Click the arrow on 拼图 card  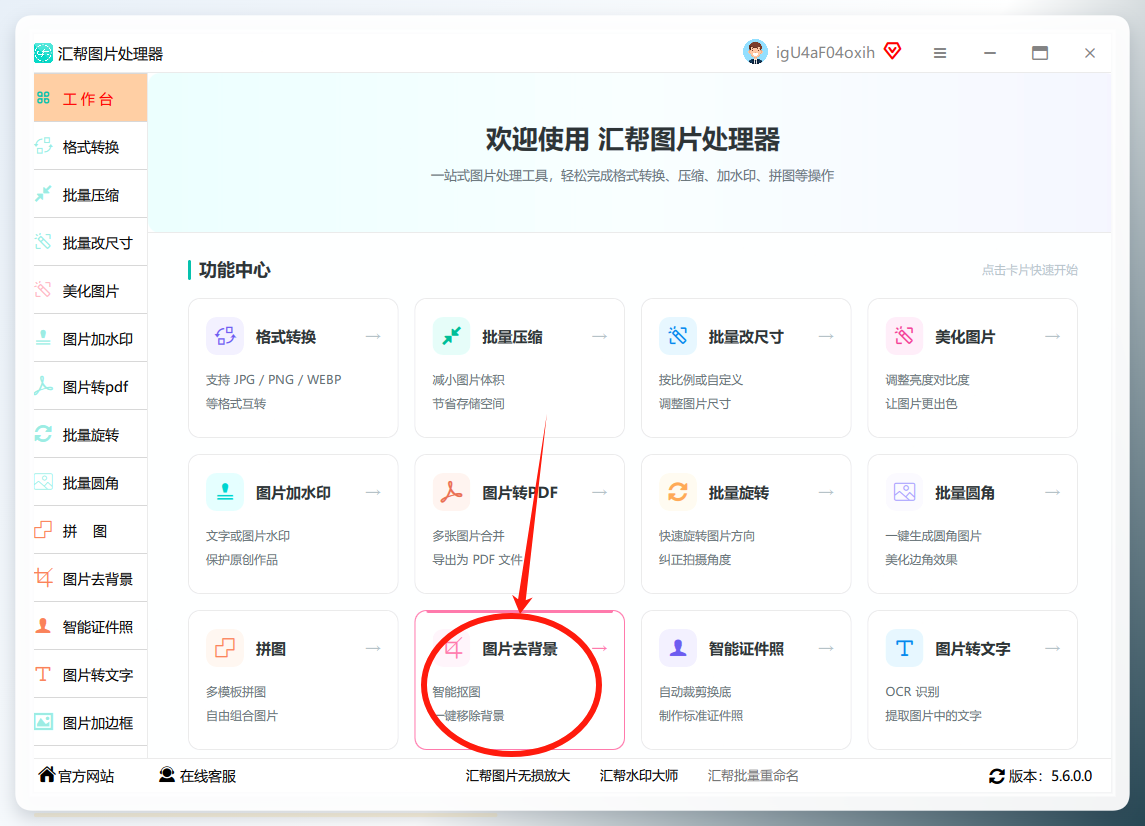tap(373, 649)
